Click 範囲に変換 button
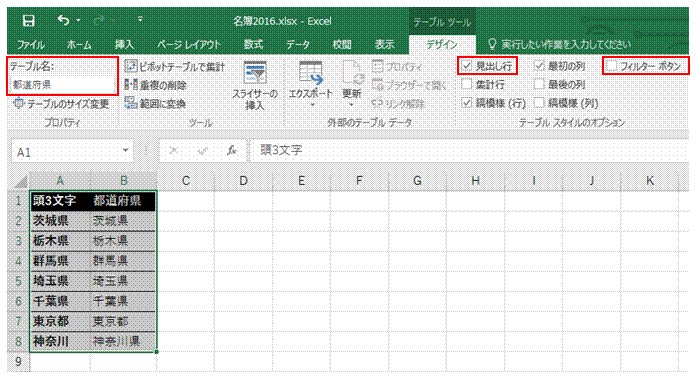 (155, 104)
